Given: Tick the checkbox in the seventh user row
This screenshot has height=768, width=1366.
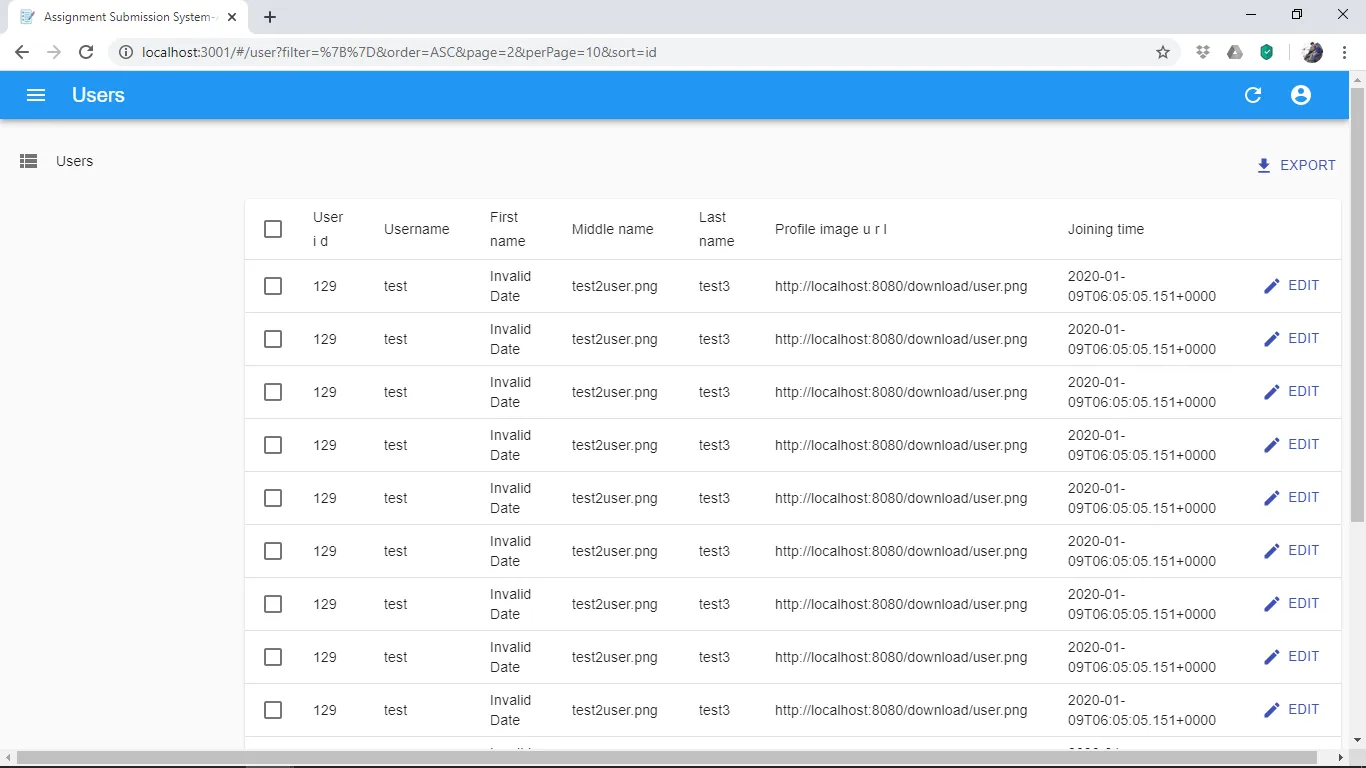Looking at the screenshot, I should click(273, 604).
